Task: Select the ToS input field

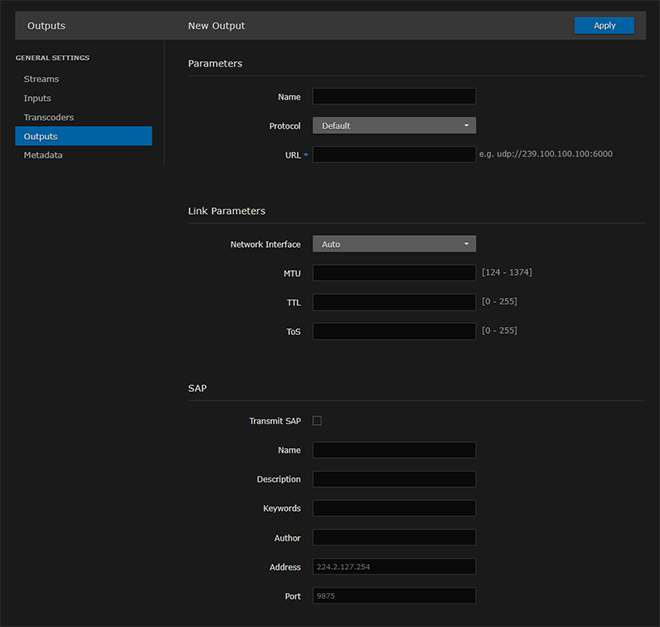Action: pyautogui.click(x=394, y=331)
